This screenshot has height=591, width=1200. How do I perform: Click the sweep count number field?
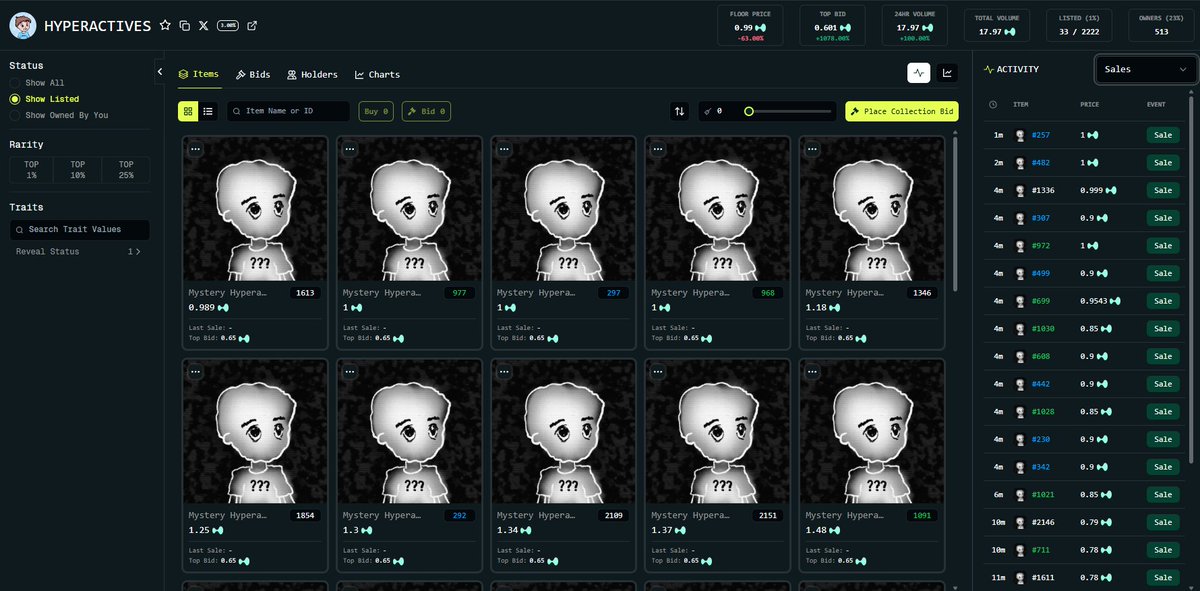coord(718,111)
